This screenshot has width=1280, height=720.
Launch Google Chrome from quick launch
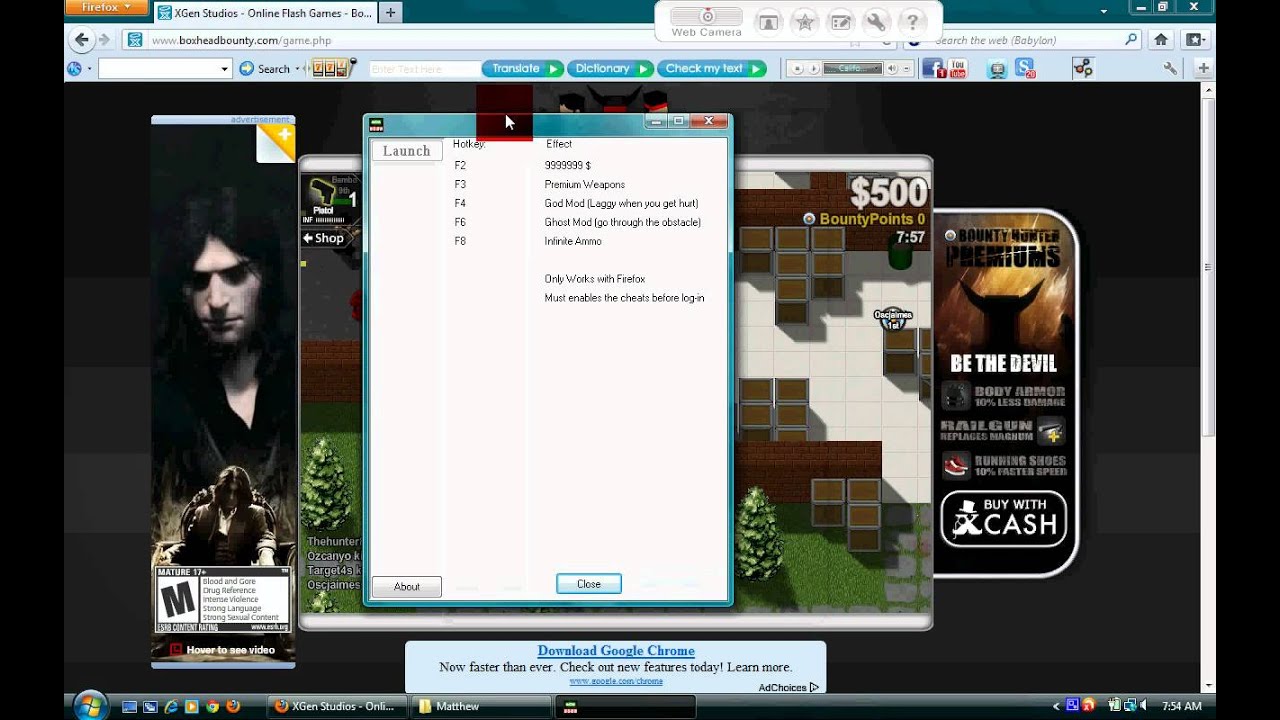pos(212,706)
